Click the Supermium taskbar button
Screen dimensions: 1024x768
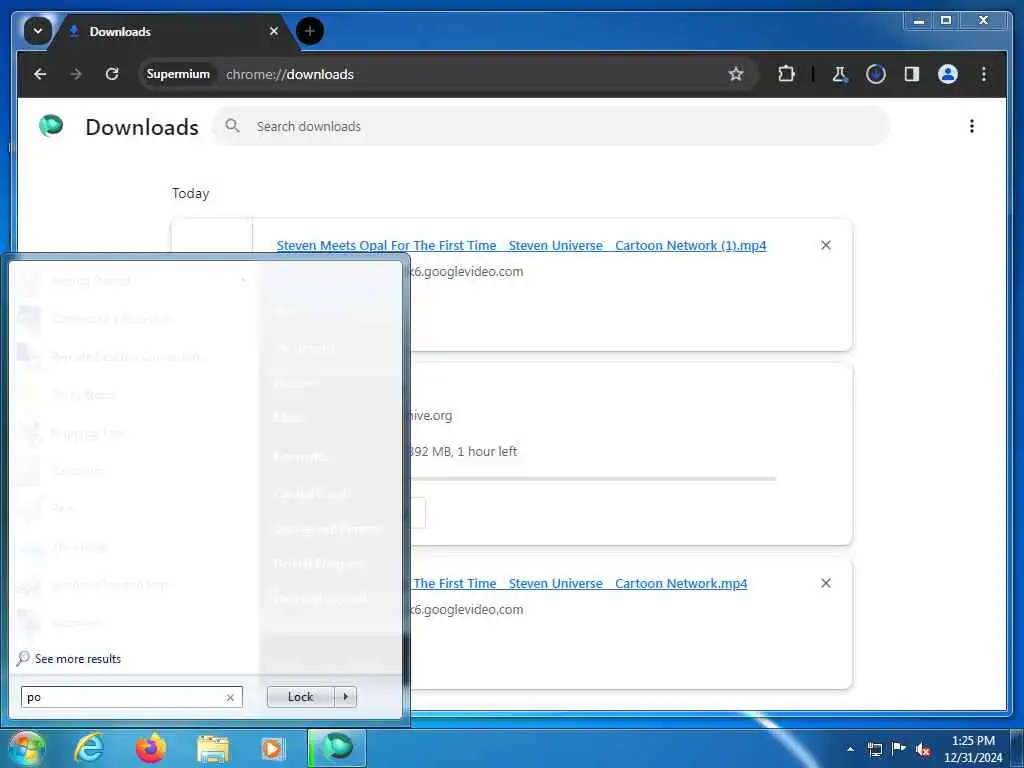coord(337,748)
